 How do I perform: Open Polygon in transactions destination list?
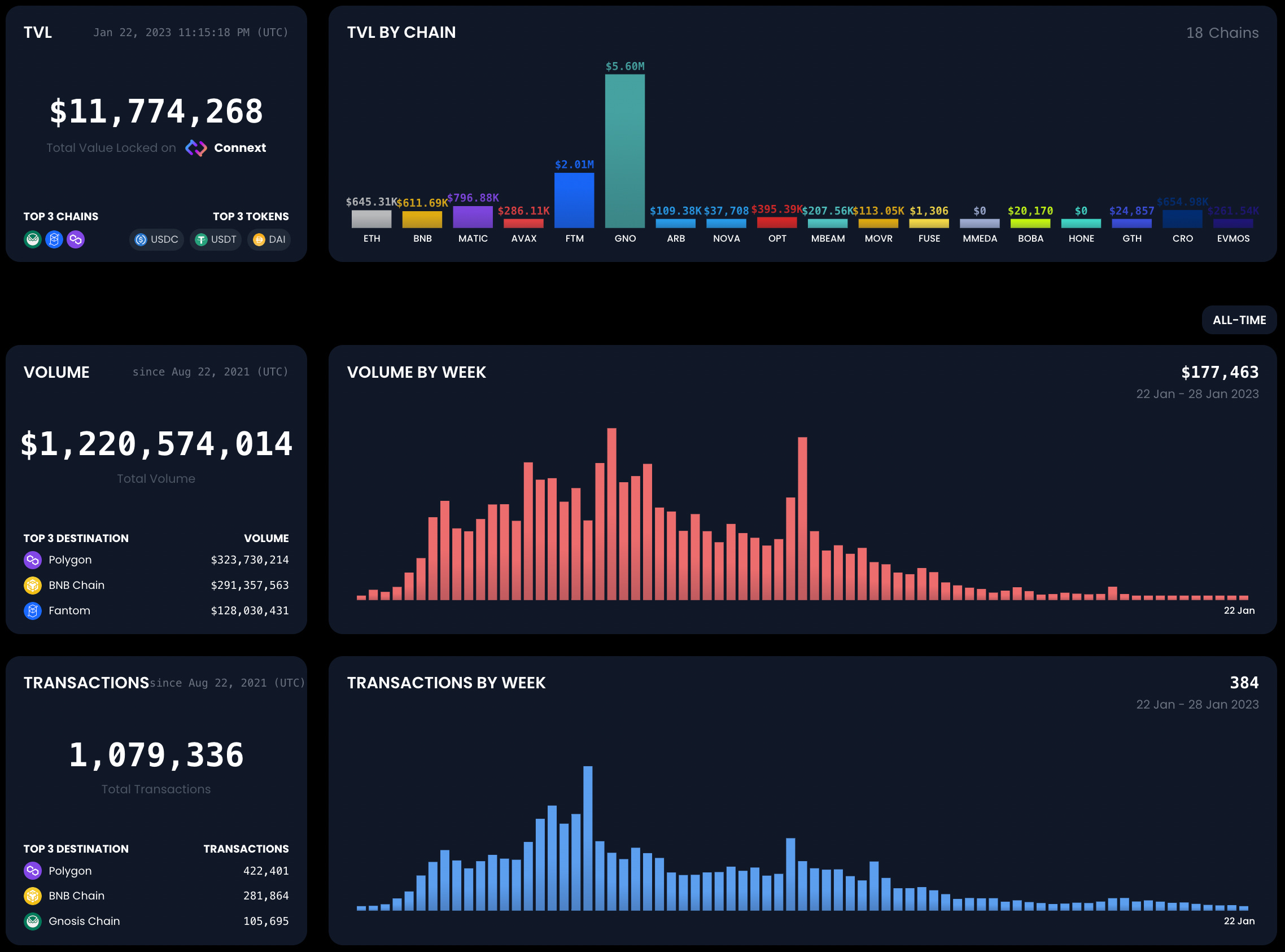[x=69, y=871]
